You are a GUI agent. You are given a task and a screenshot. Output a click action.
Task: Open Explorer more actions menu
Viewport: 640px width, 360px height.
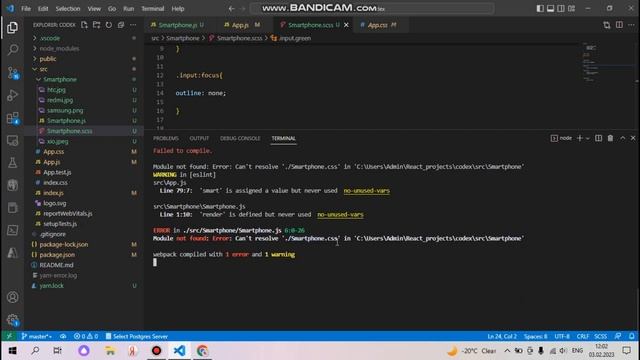(133, 25)
